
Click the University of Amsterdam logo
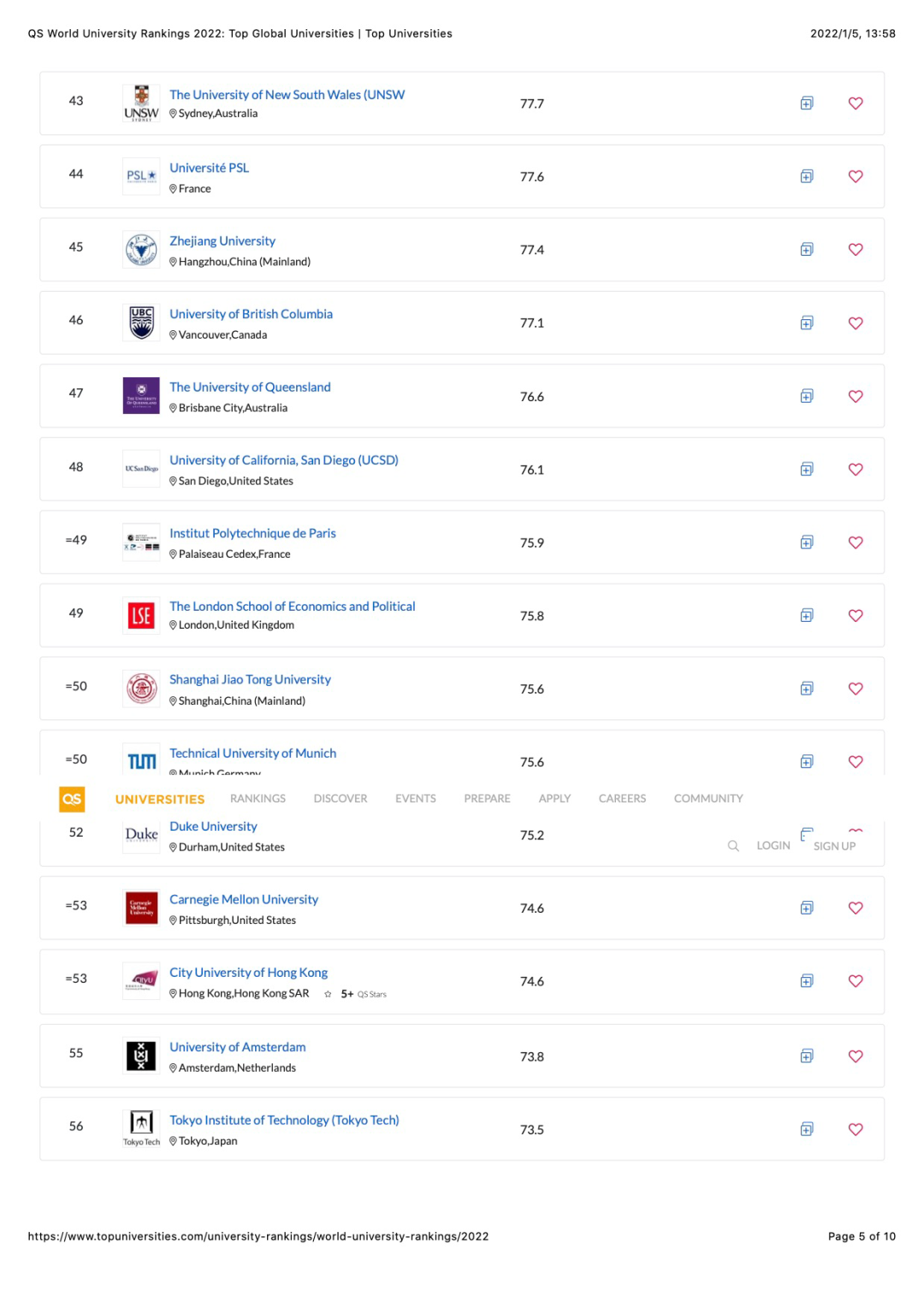141,1056
